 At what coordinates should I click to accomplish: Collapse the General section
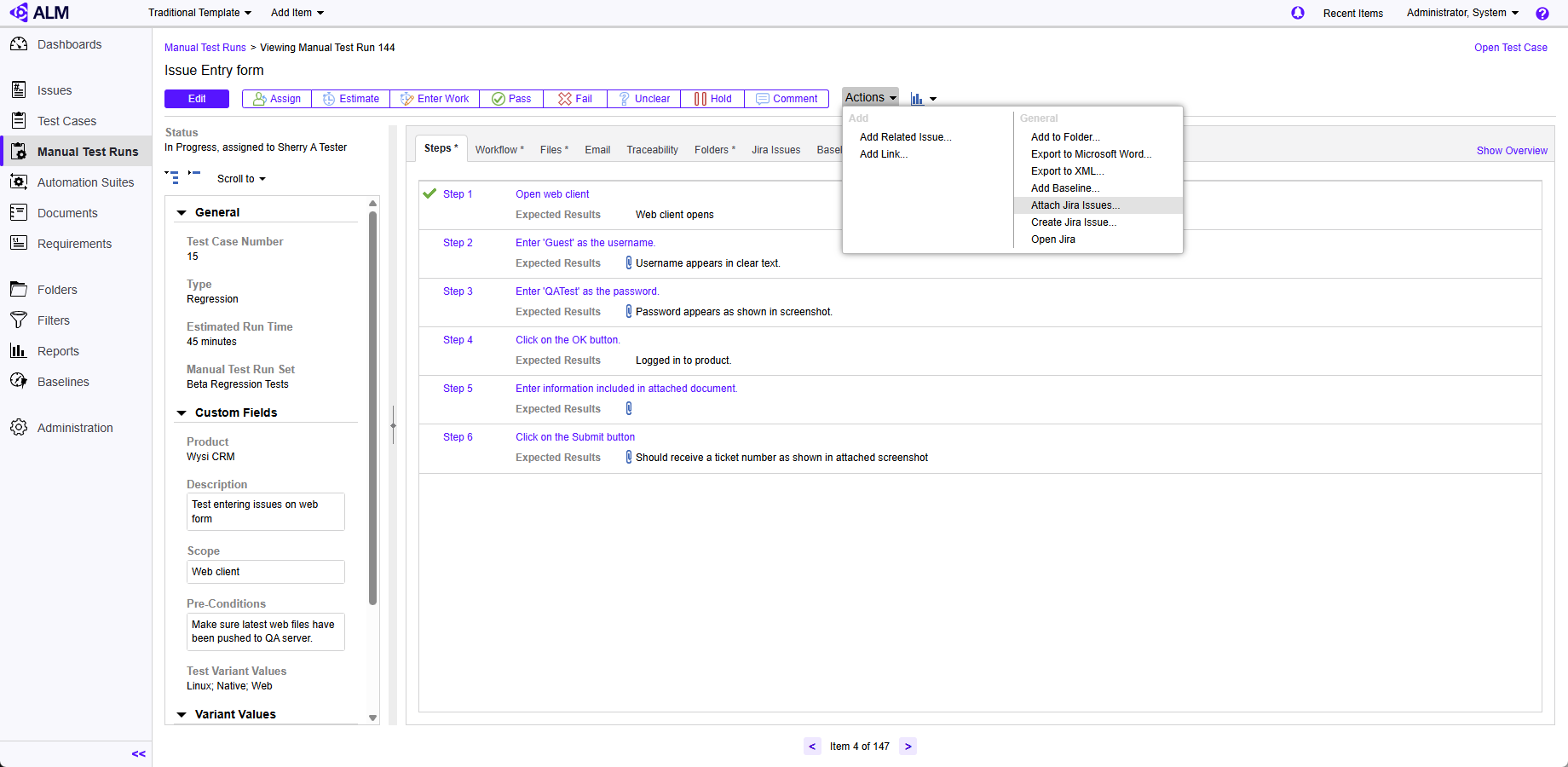[x=182, y=213]
